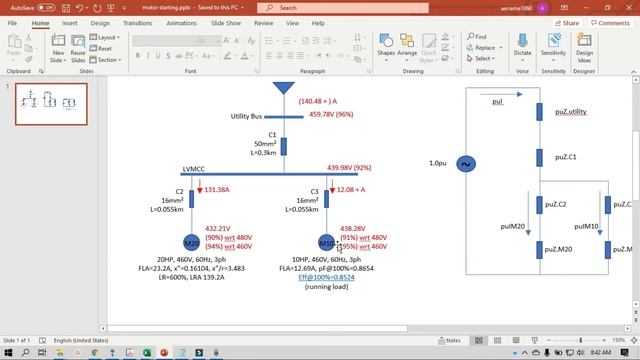The image size is (640, 360).
Task: Switch to the Insert tab
Action: 69,23
